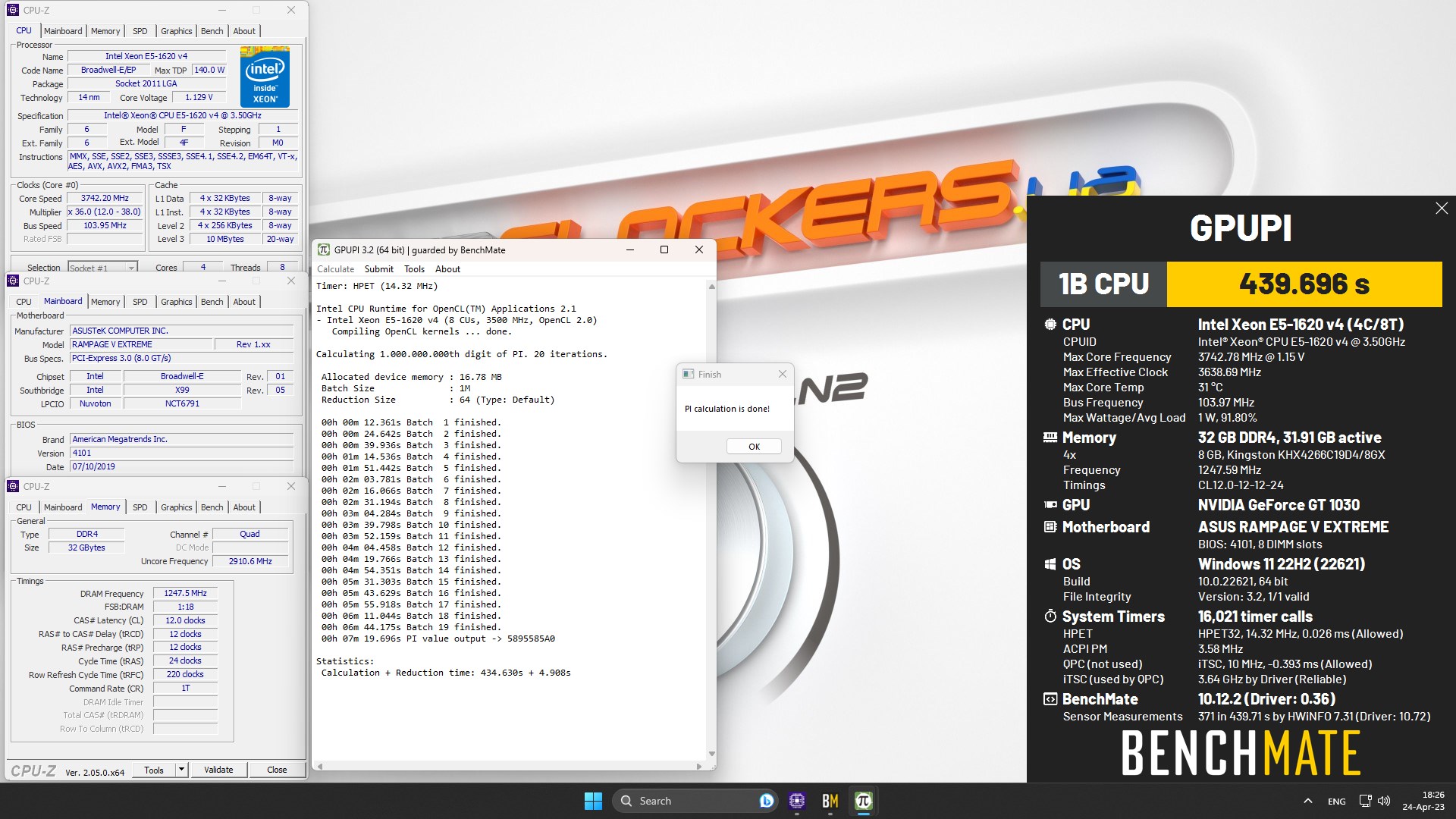
Task: Click the Memory CPU-Z window title icon
Action: coord(13,486)
